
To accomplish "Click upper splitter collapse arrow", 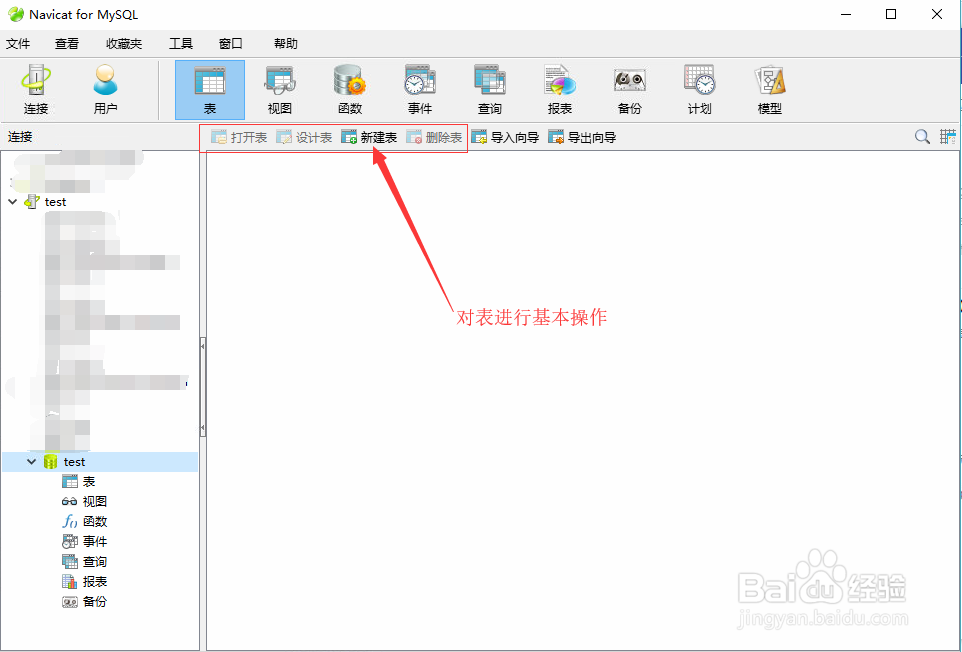I will (x=203, y=347).
